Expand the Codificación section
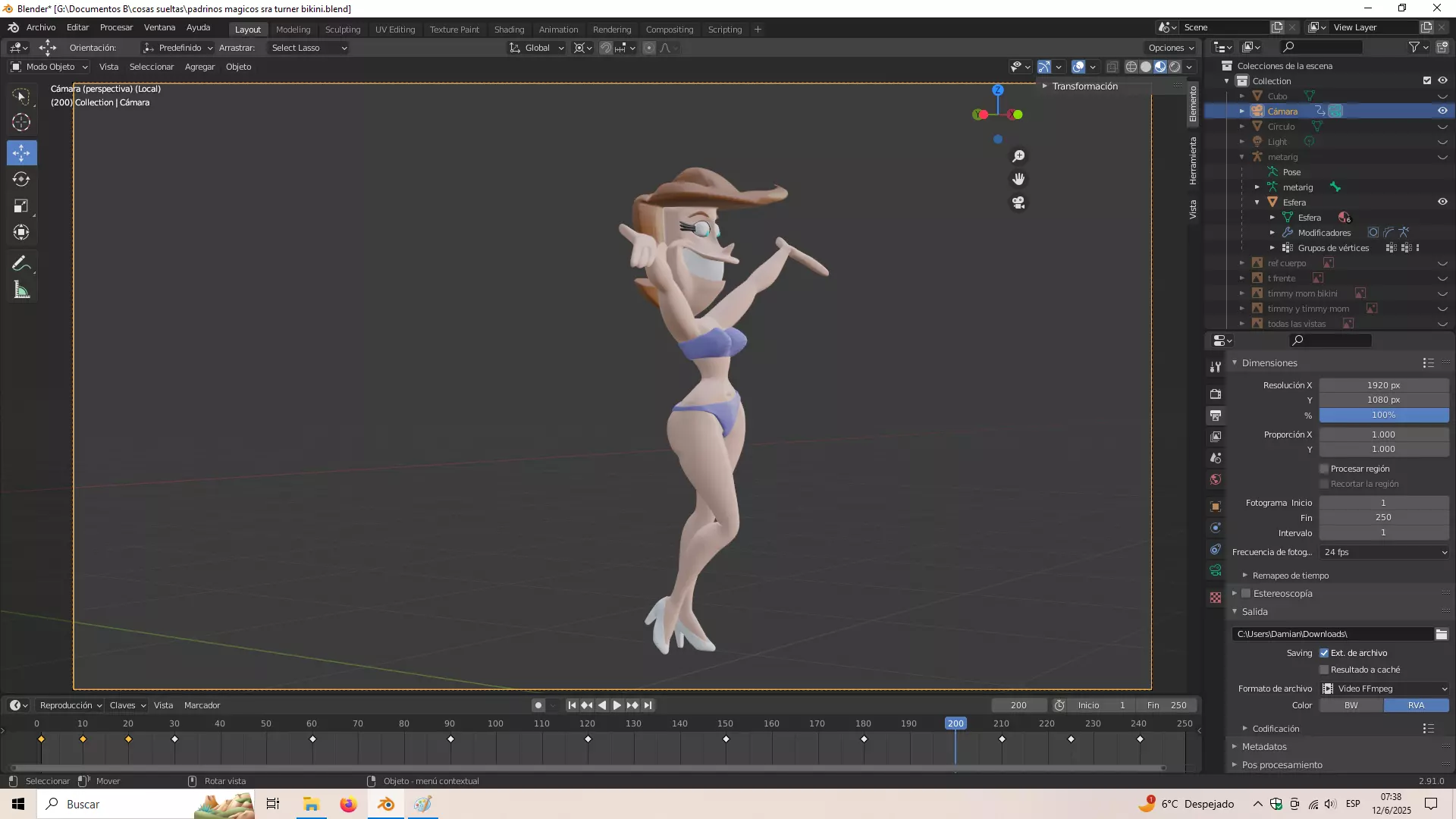Image resolution: width=1456 pixels, height=819 pixels. (x=1276, y=729)
